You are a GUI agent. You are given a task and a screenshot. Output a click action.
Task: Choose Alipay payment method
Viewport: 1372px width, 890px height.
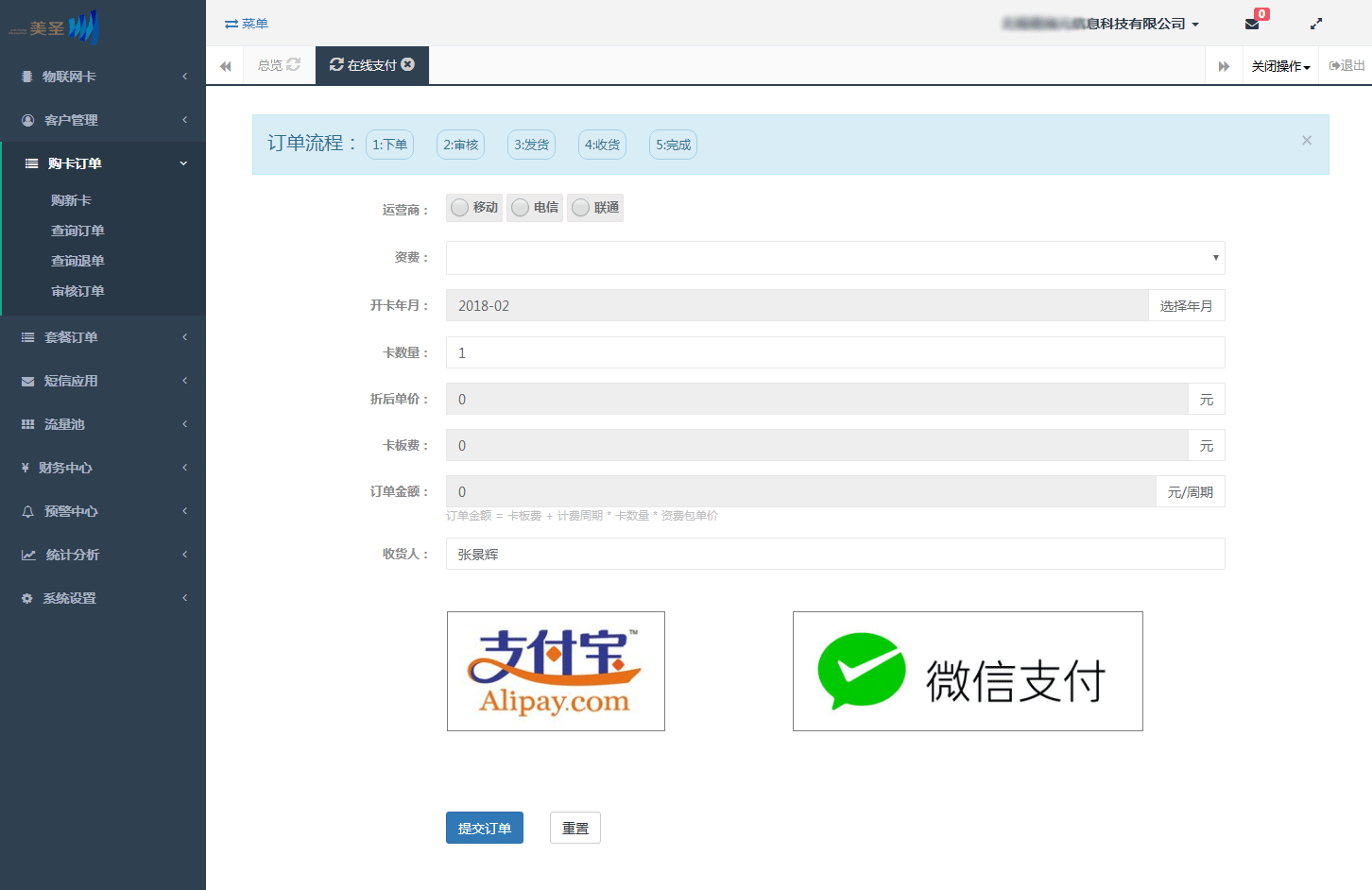(556, 671)
